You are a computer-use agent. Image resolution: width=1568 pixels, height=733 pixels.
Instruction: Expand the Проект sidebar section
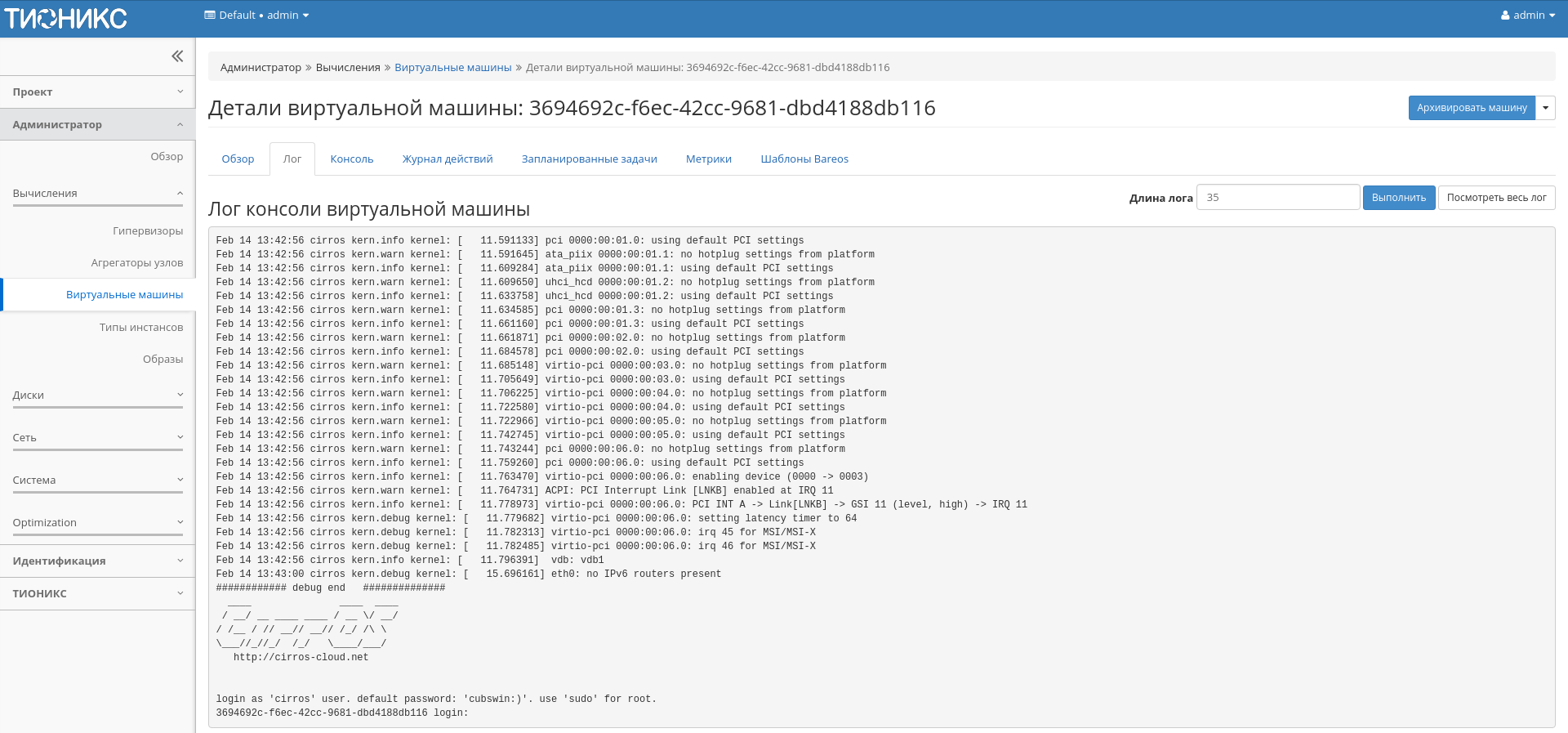[x=97, y=92]
